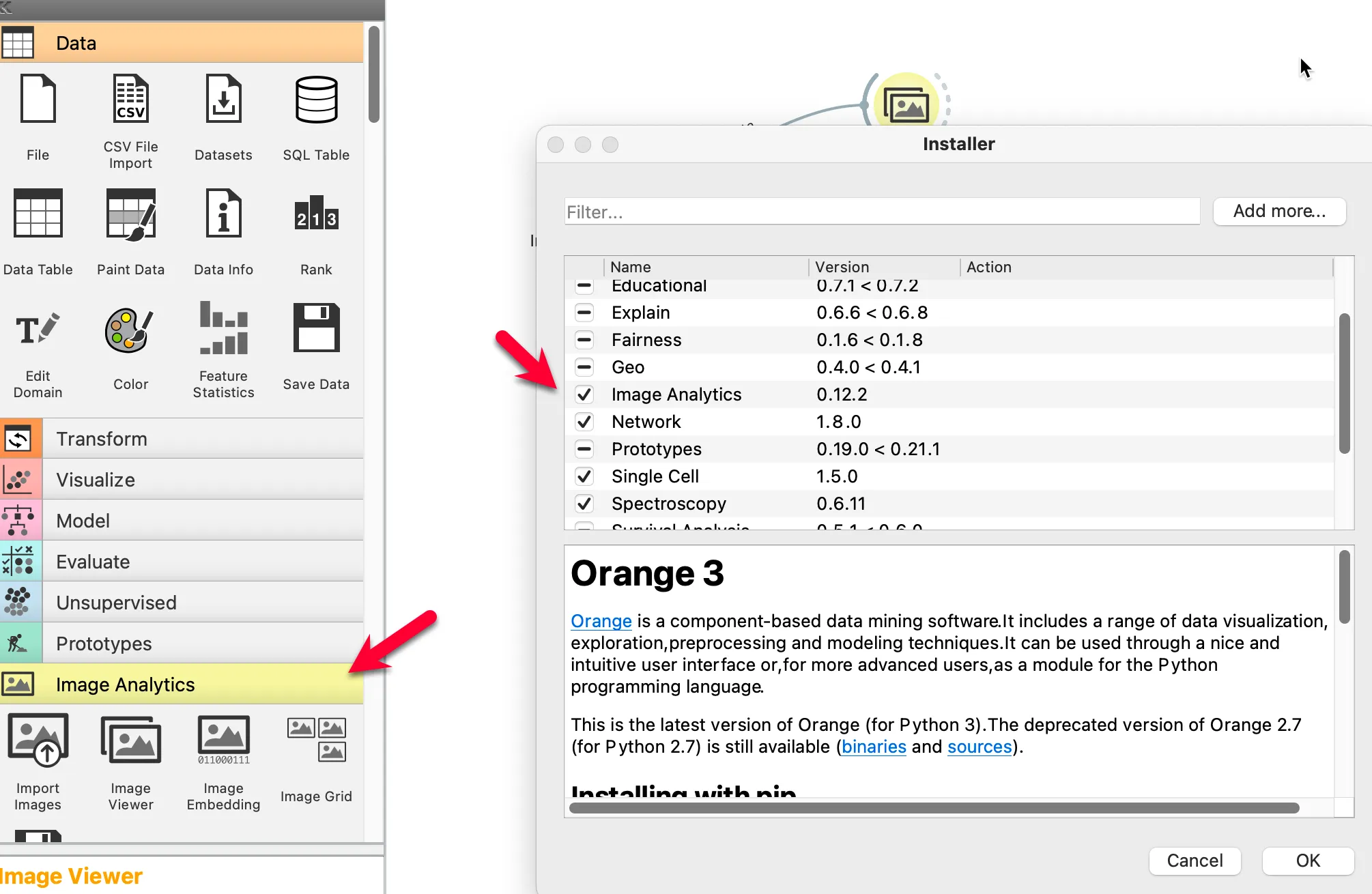Uncheck the Image Analytics add-on checkbox

tap(584, 394)
